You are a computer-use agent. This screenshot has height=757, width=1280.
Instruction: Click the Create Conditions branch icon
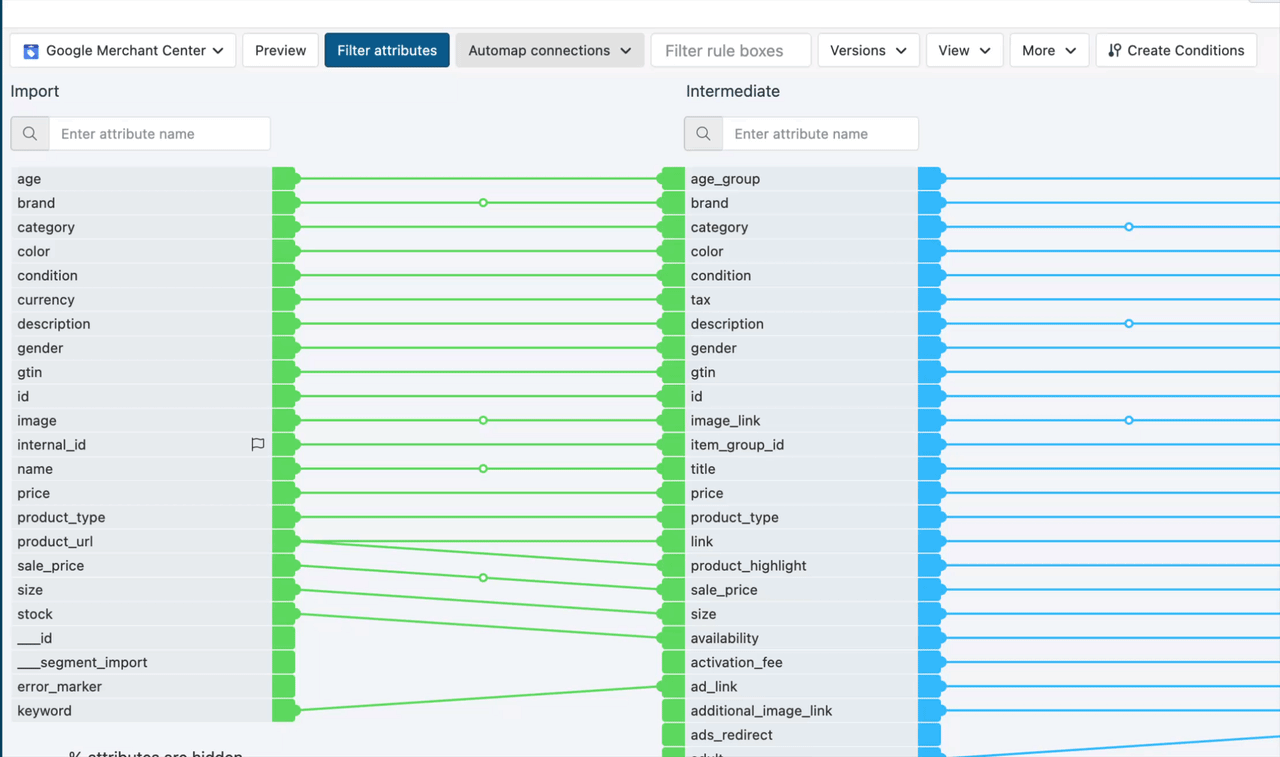point(1114,51)
